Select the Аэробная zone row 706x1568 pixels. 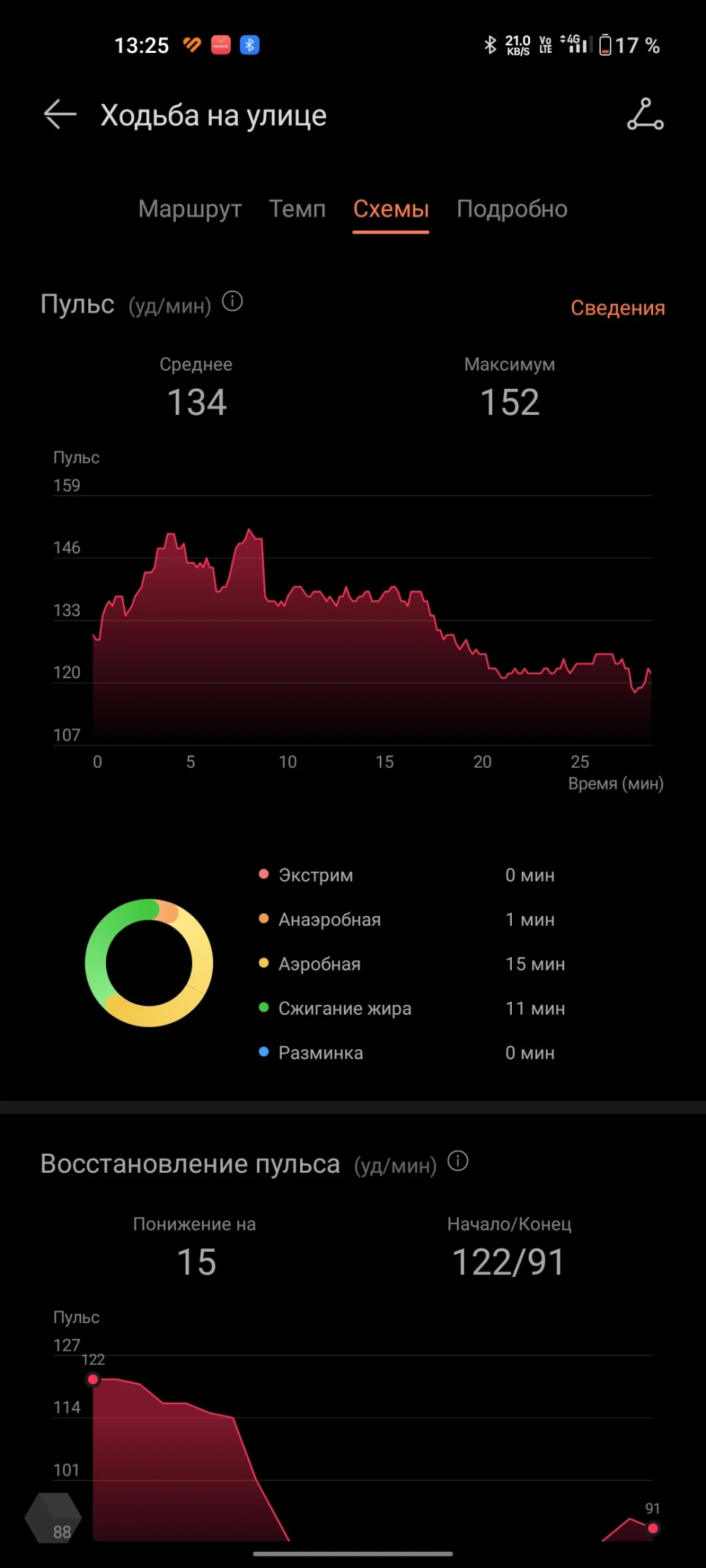tap(412, 964)
